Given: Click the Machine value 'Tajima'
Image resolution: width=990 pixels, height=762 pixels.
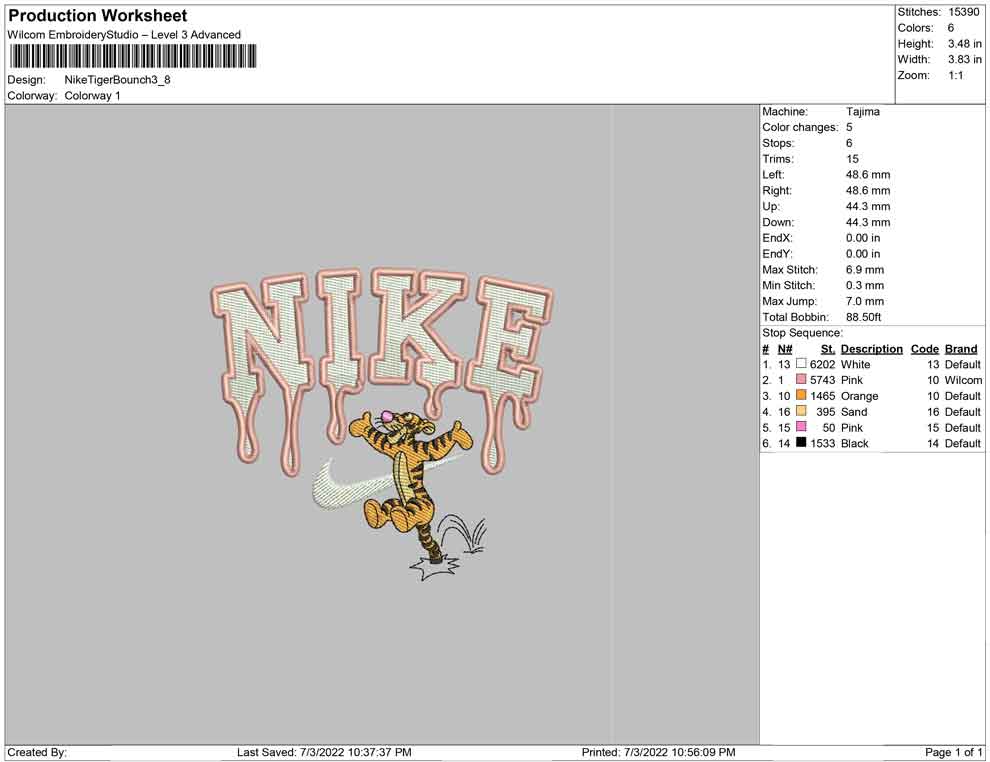Looking at the screenshot, I should 862,112.
